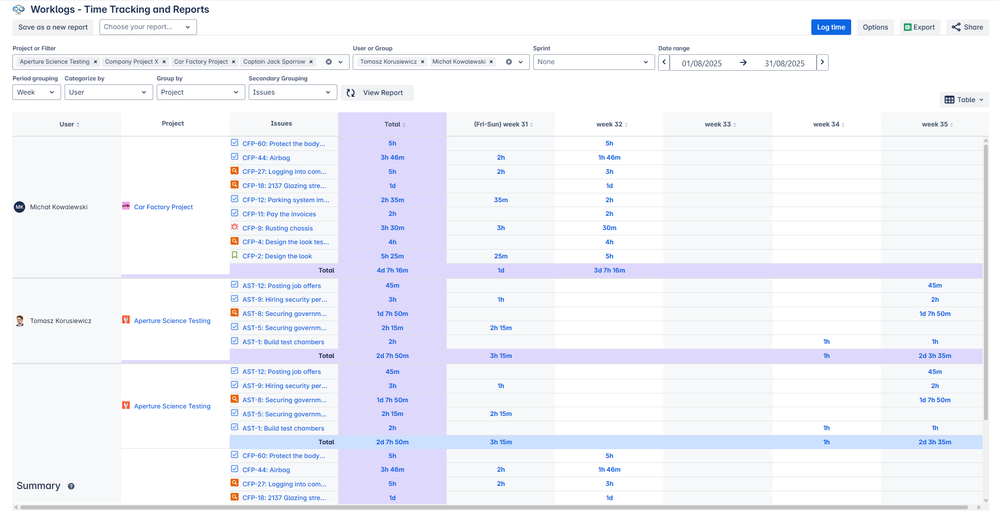Image resolution: width=999 pixels, height=511 pixels.
Task: Expand the Period grouping Week dropdown
Action: click(36, 92)
